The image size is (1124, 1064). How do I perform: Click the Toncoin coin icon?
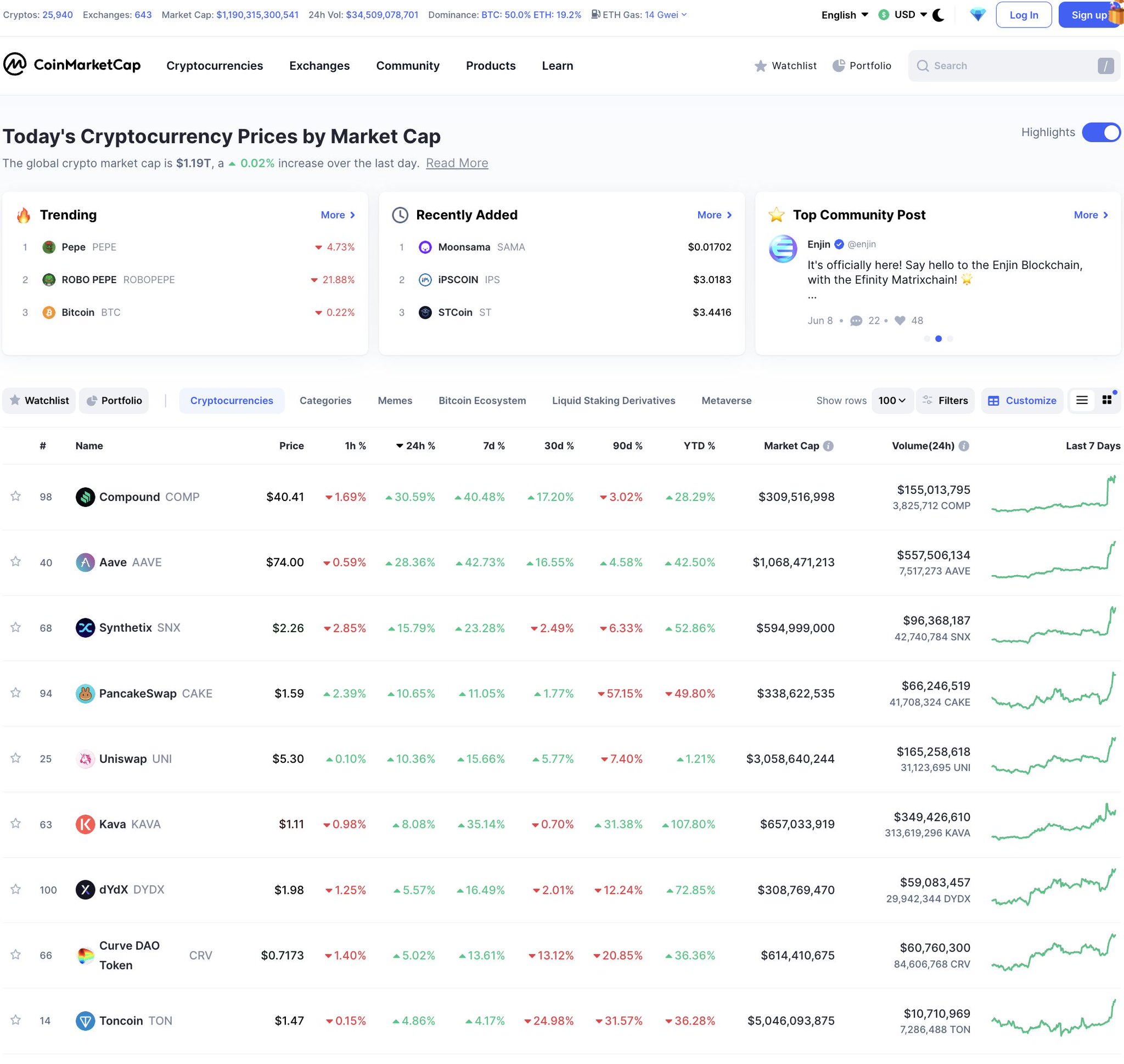85,1021
